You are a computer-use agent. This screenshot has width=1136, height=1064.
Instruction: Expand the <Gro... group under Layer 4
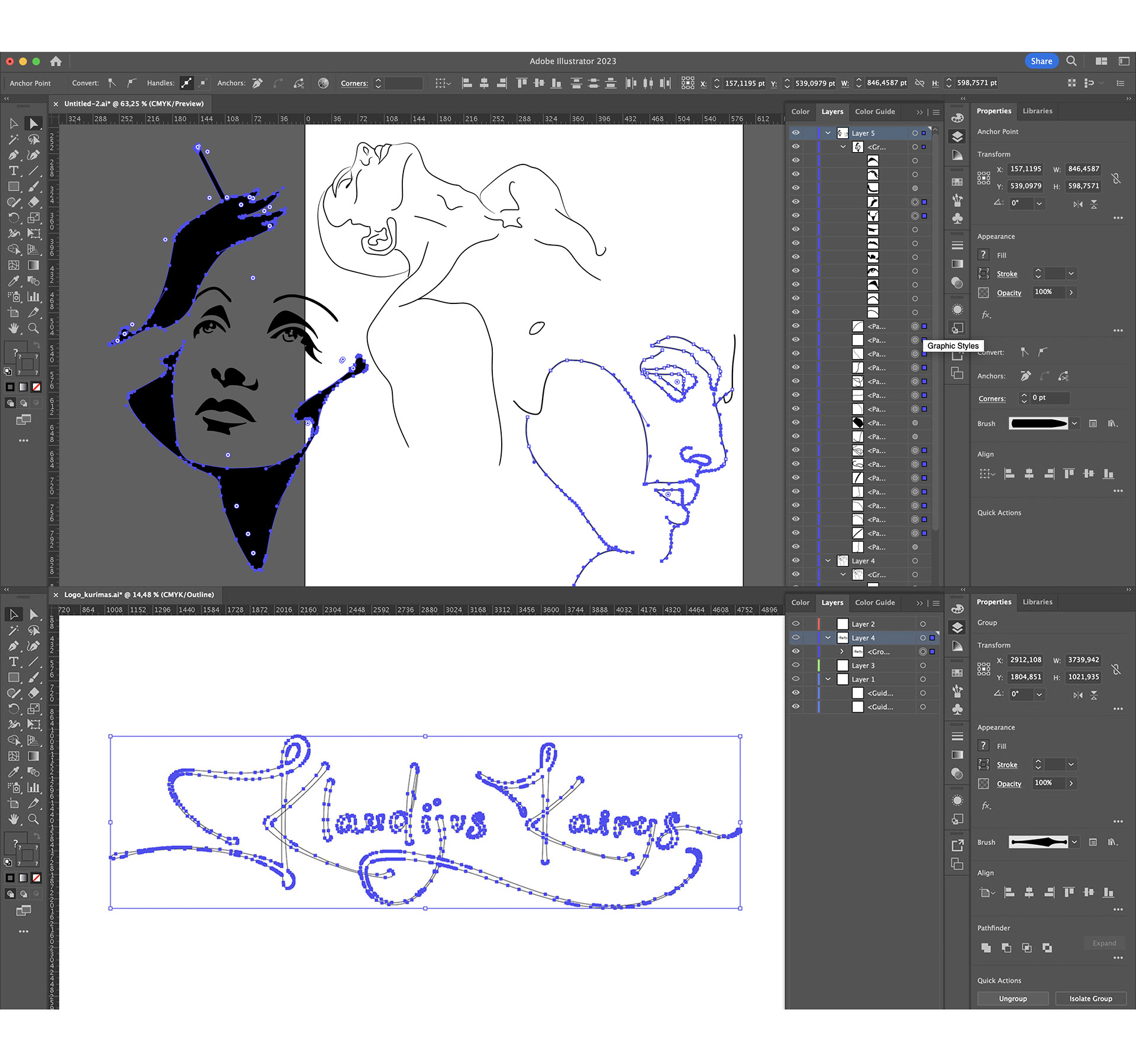842,652
